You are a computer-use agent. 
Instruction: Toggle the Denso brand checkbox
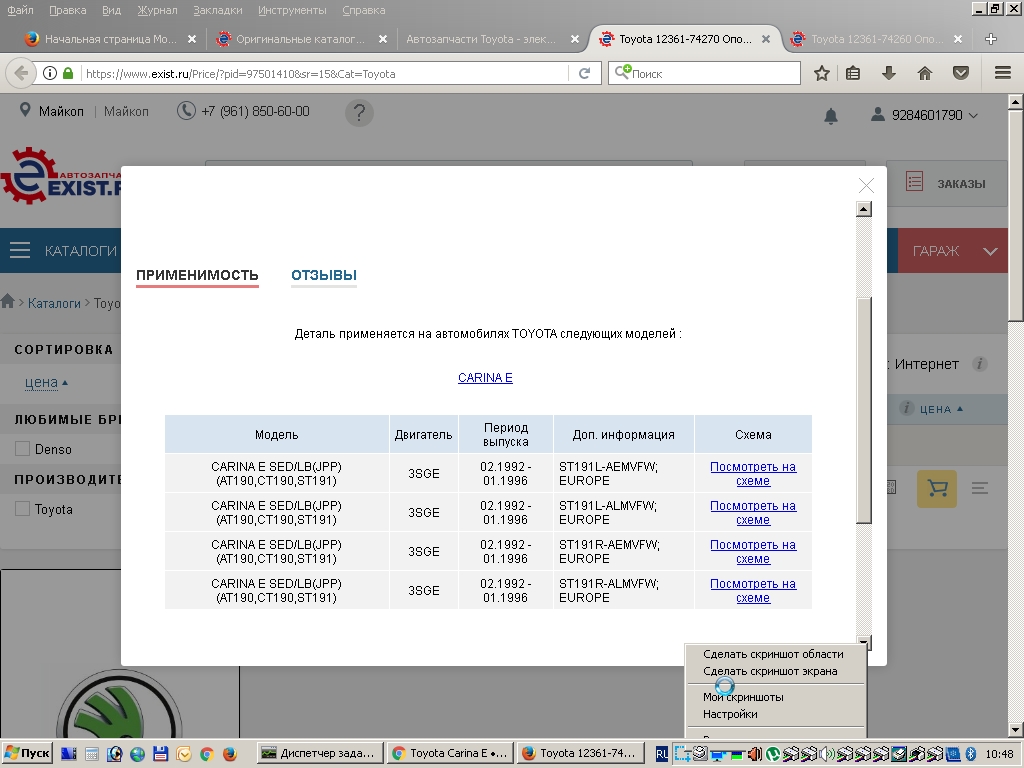coord(22,450)
